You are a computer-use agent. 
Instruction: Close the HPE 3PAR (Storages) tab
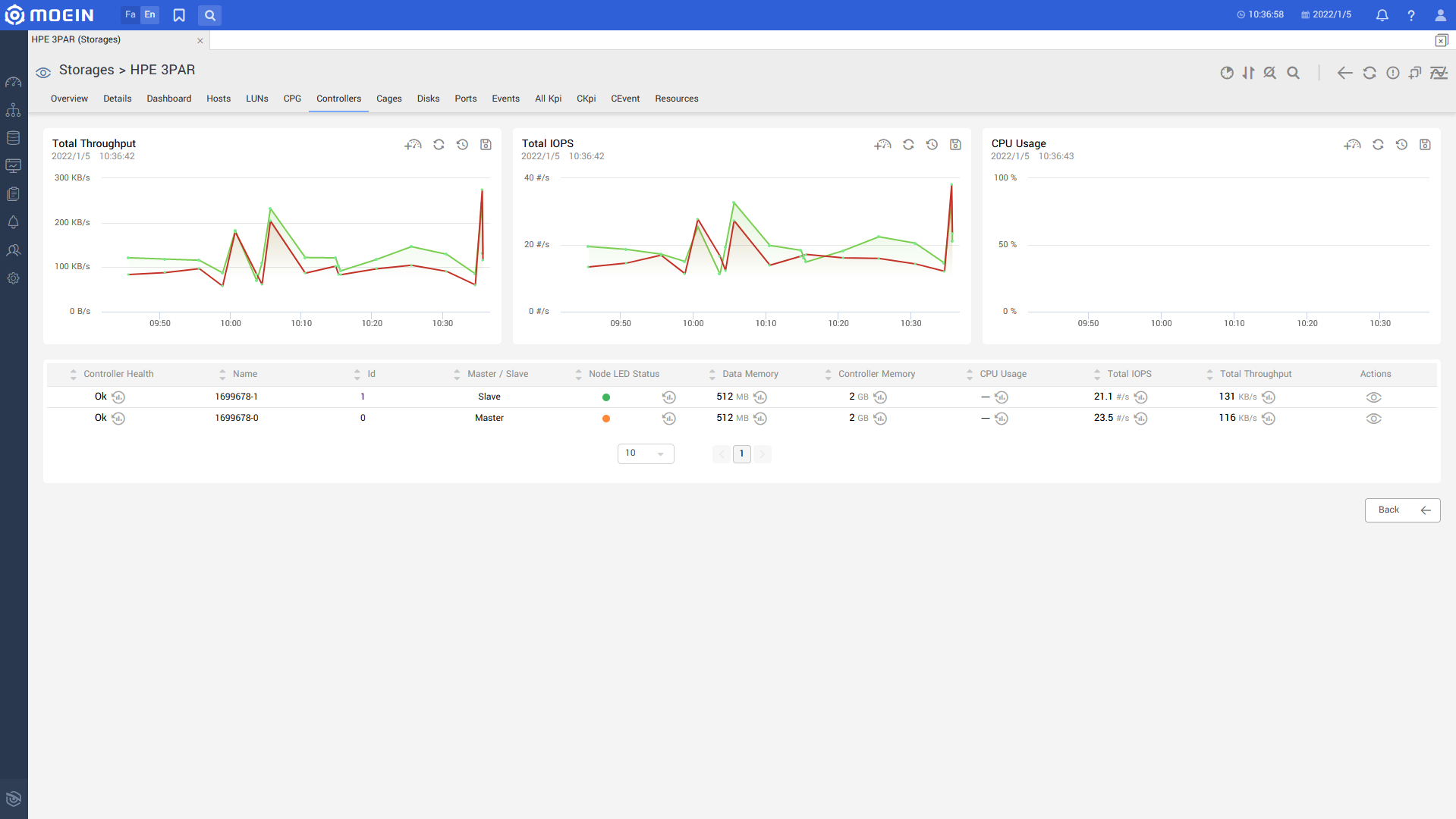coord(200,41)
